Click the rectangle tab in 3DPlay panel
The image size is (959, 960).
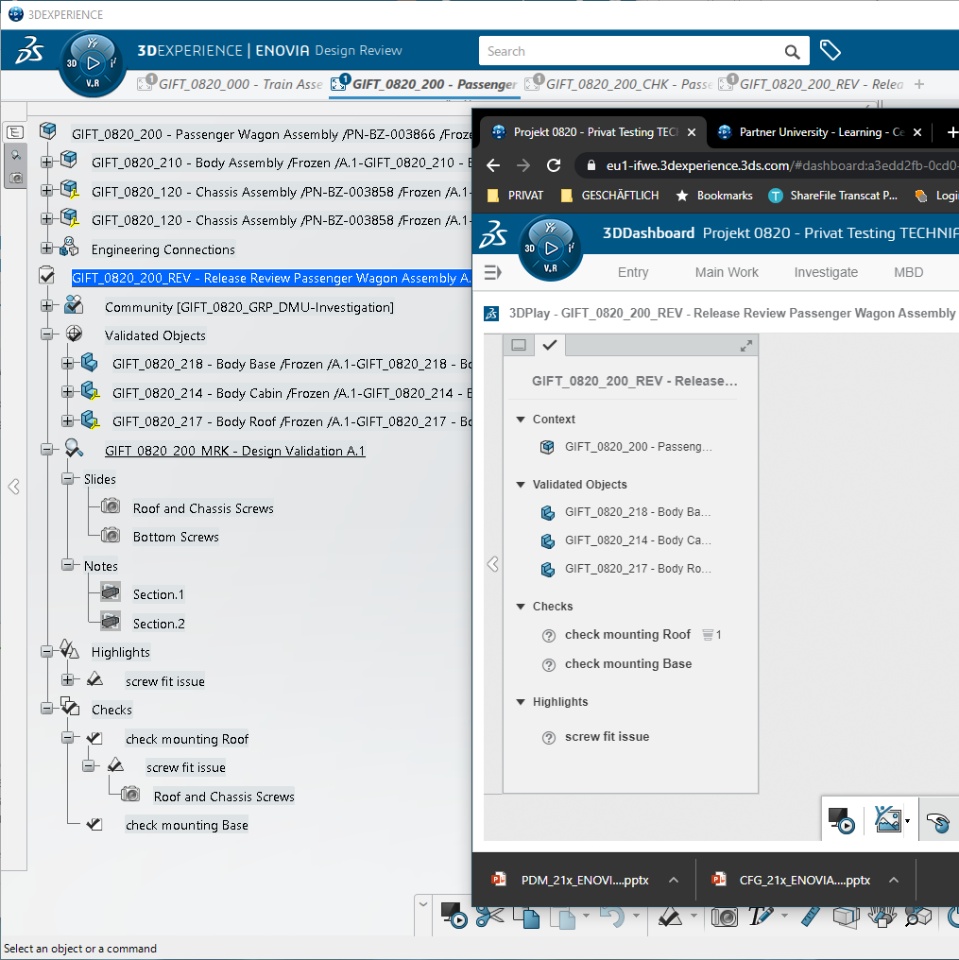coord(519,345)
